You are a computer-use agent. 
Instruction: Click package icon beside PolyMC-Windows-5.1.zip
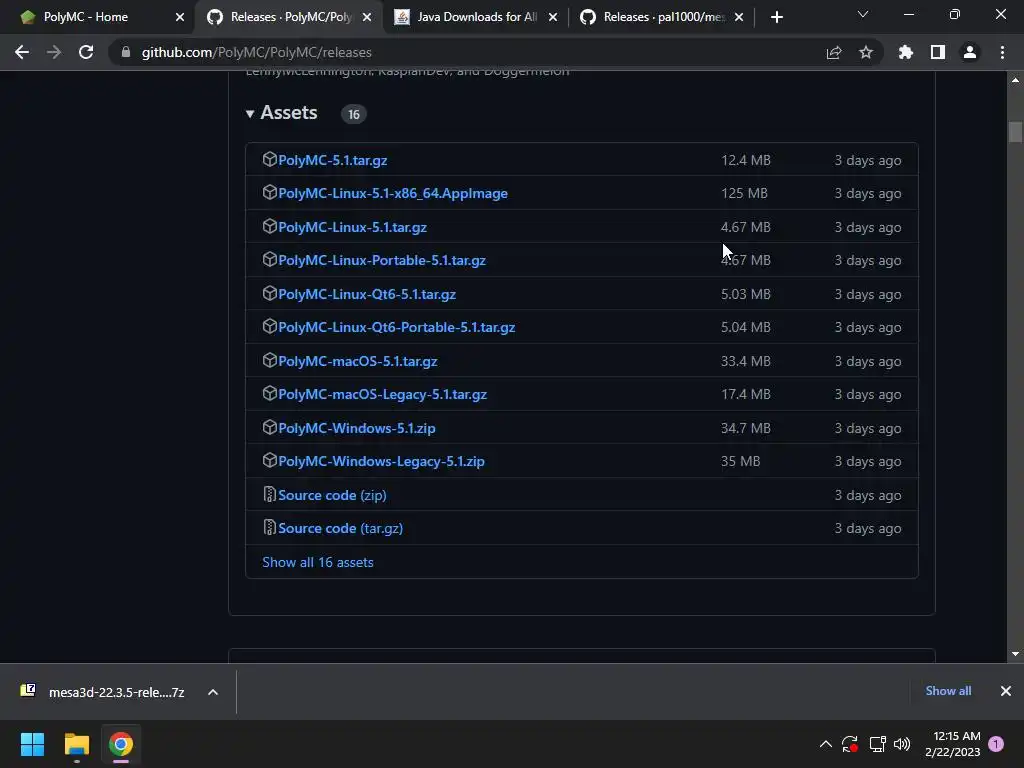(269, 427)
